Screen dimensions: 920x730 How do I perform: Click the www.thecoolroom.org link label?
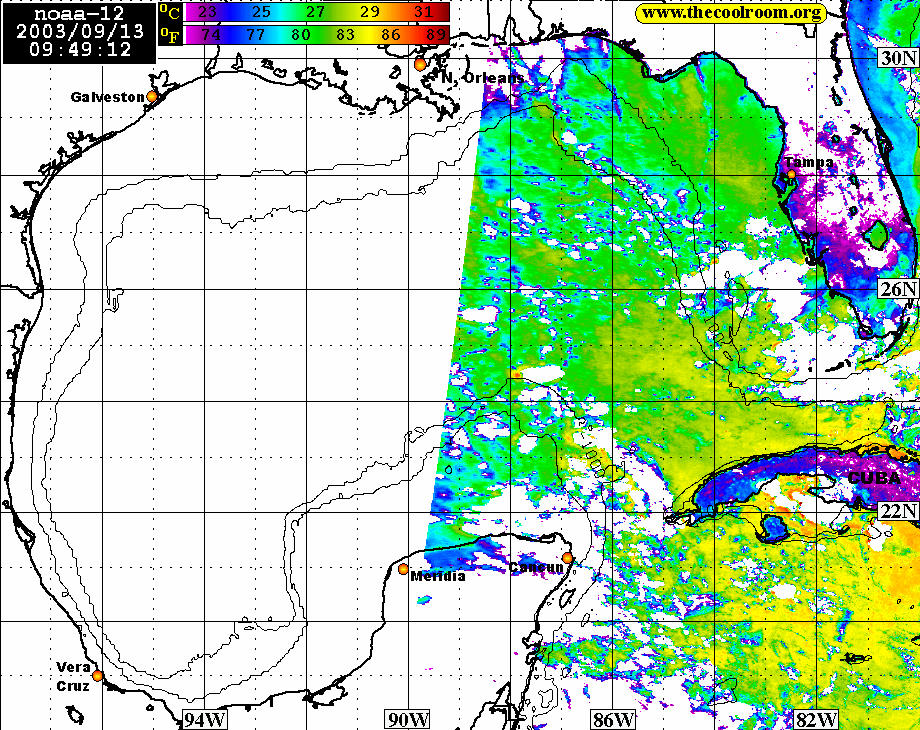(x=731, y=13)
